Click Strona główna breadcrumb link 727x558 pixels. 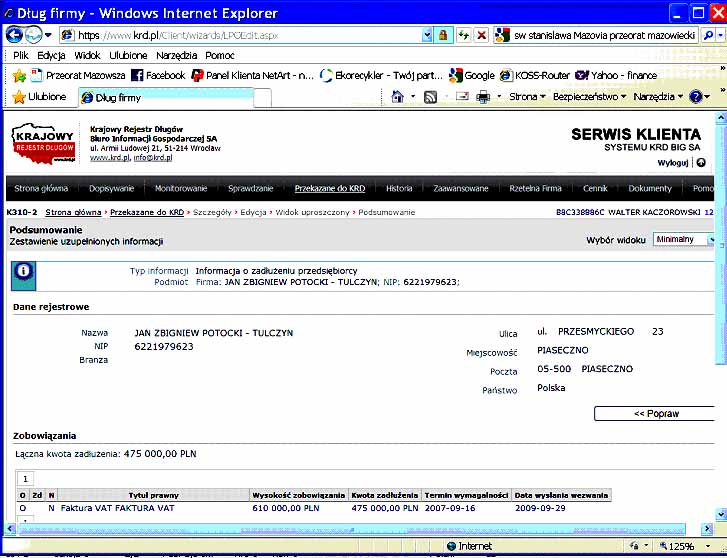pos(73,212)
